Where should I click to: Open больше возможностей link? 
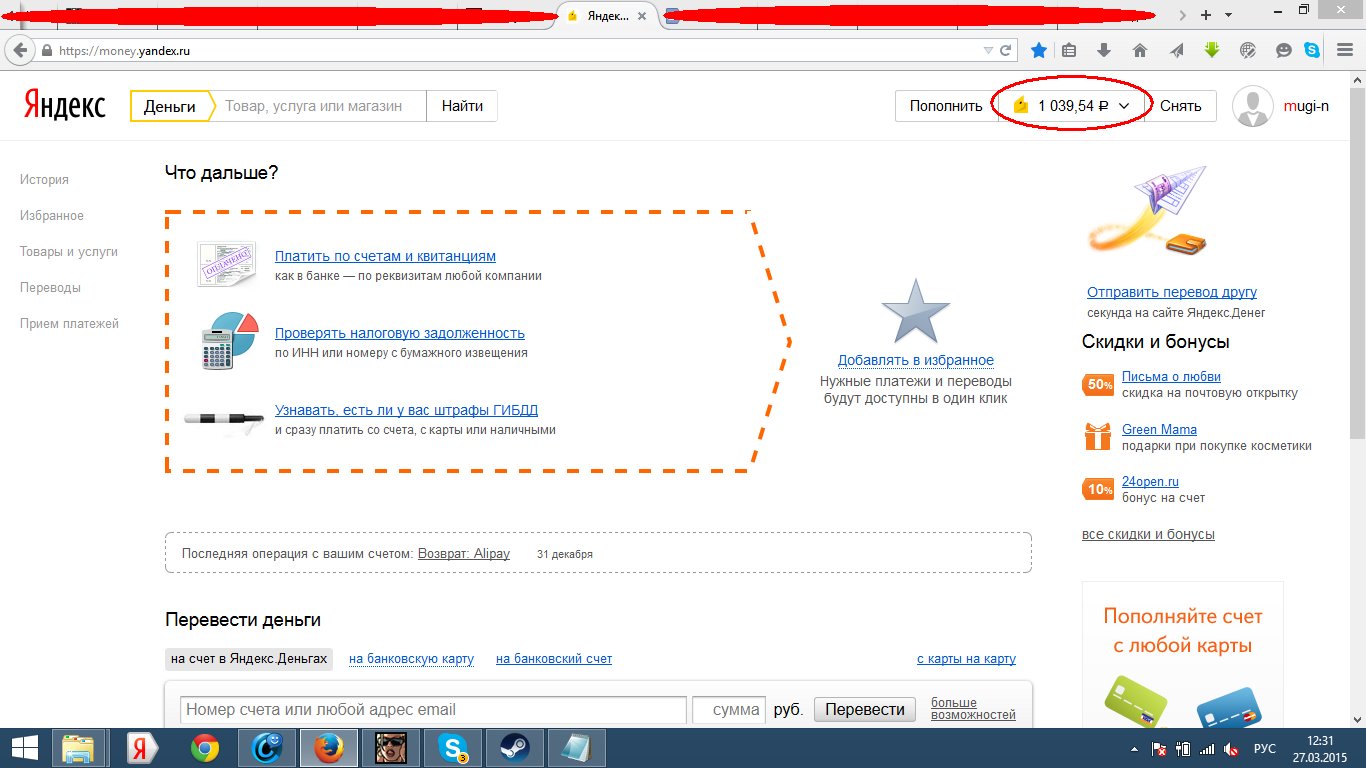click(973, 709)
